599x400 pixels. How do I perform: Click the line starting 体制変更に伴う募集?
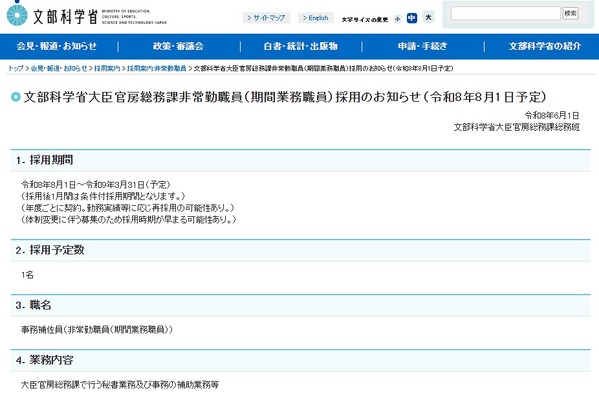[129, 220]
